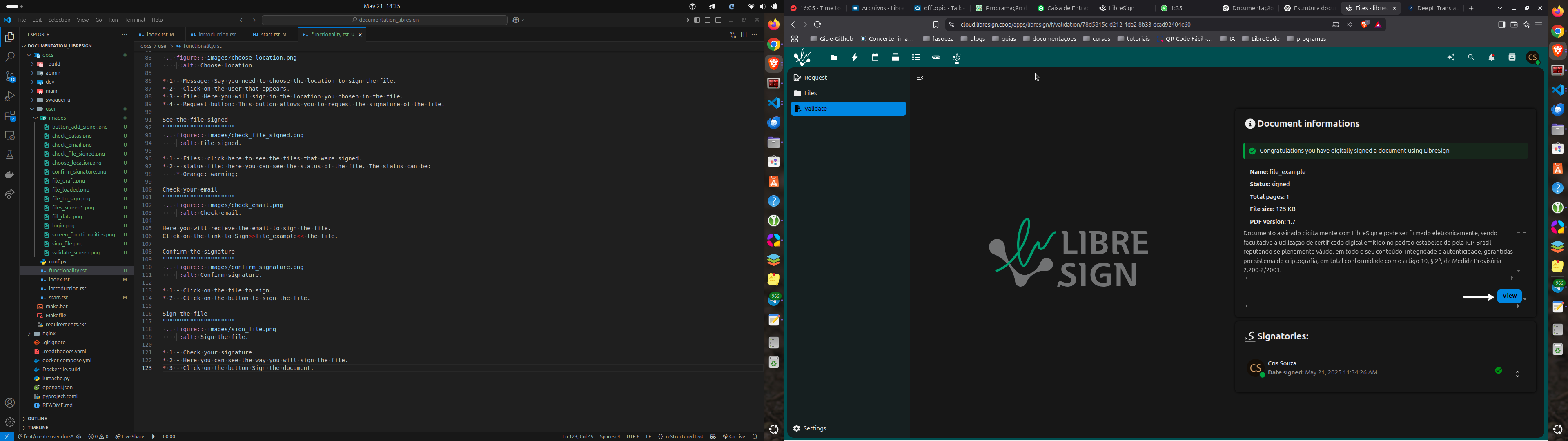Toggle primary side bar layout icon in VS Code

pyautogui.click(x=697, y=20)
